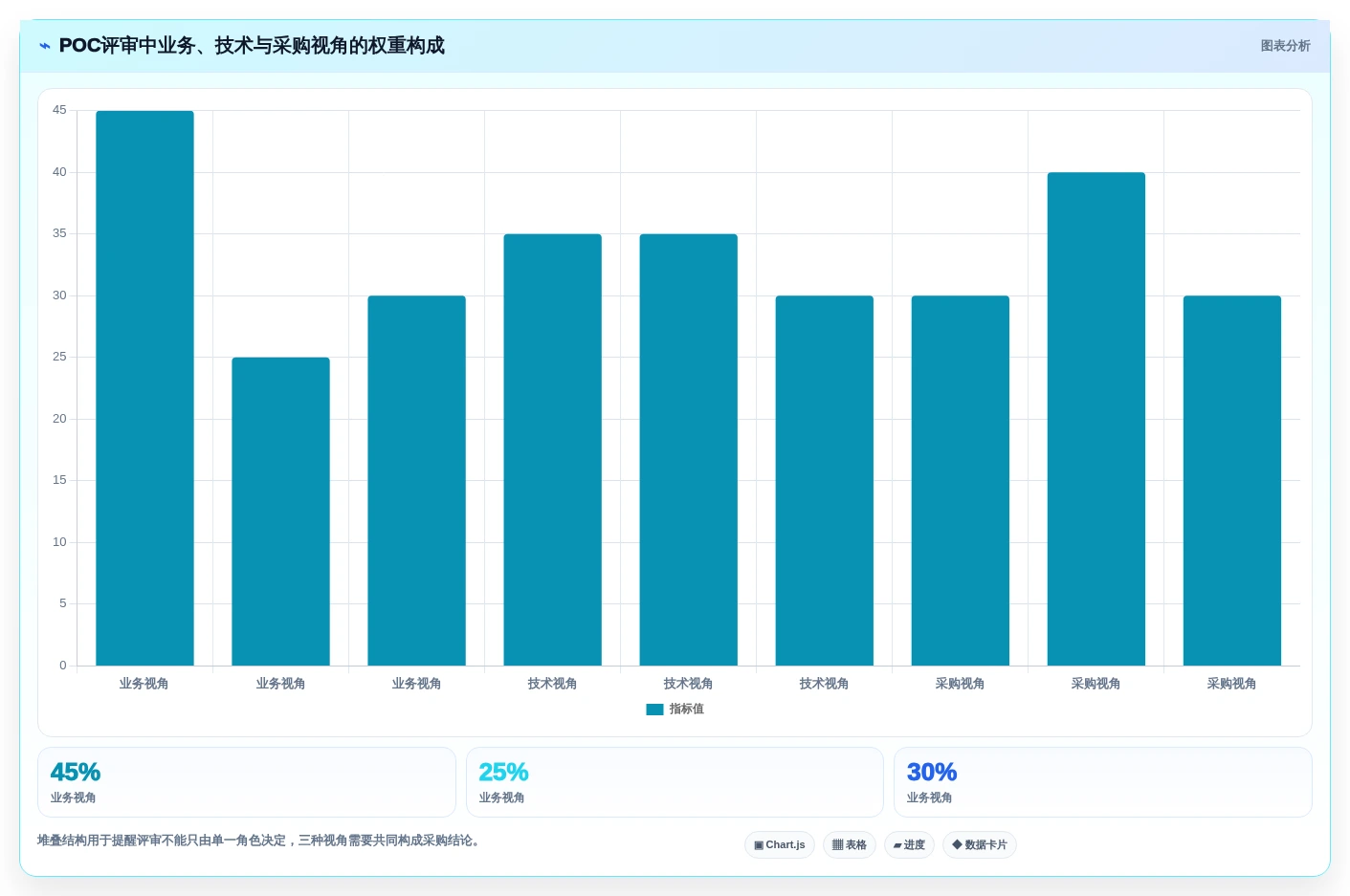The image size is (1350, 896).
Task: Click the 表格 tag chip
Action: (x=850, y=845)
